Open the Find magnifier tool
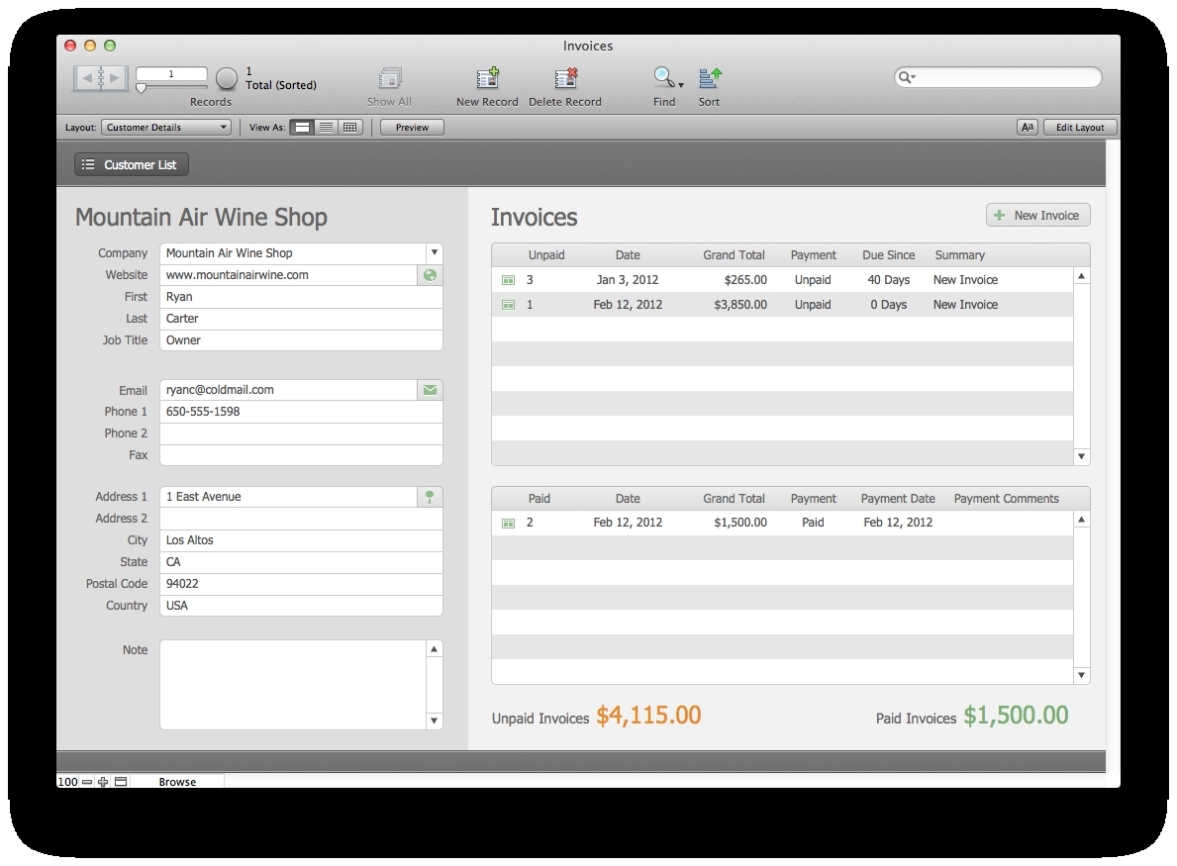1177x866 pixels. (663, 77)
